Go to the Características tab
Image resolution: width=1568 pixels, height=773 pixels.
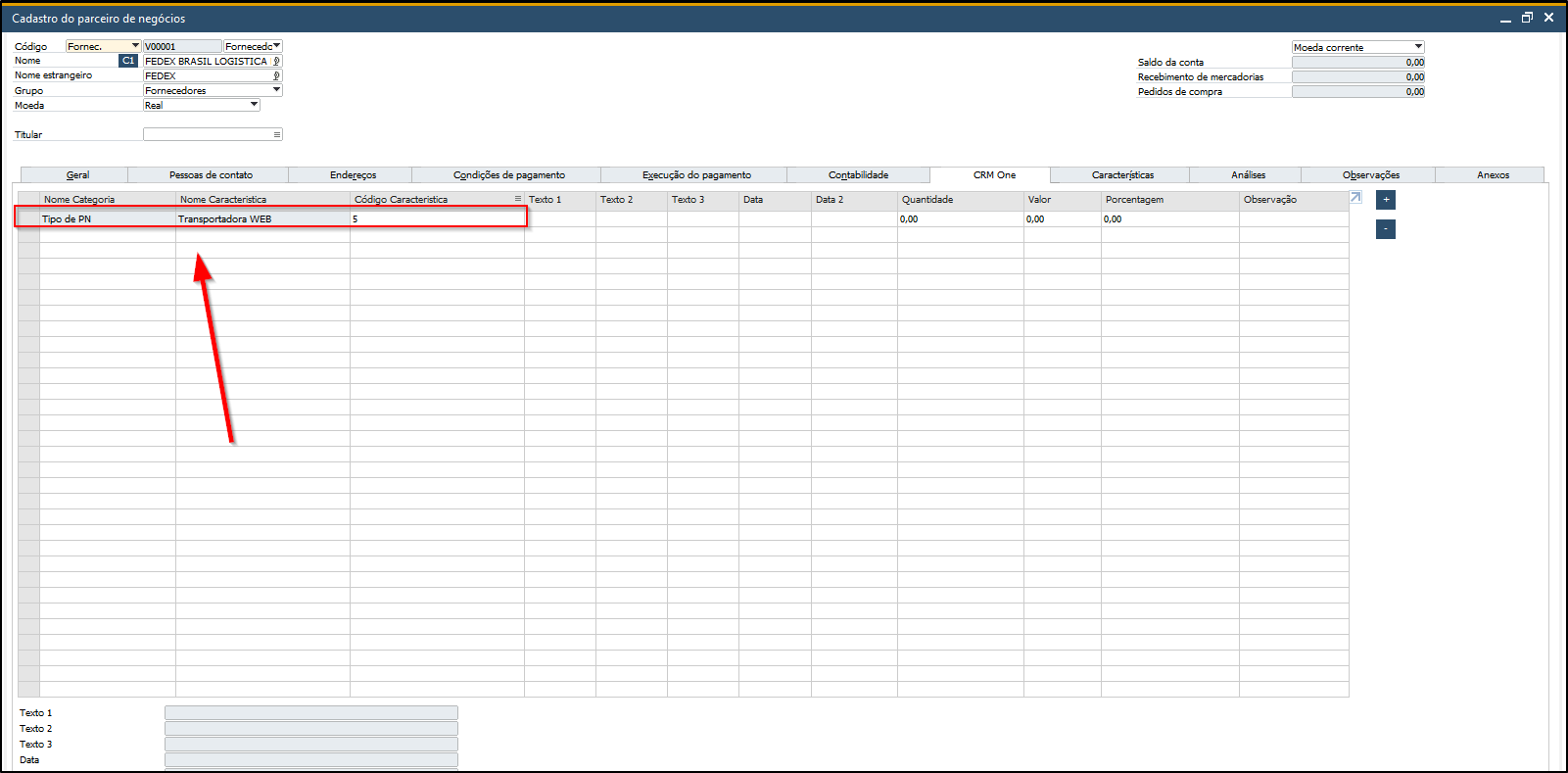click(1122, 175)
